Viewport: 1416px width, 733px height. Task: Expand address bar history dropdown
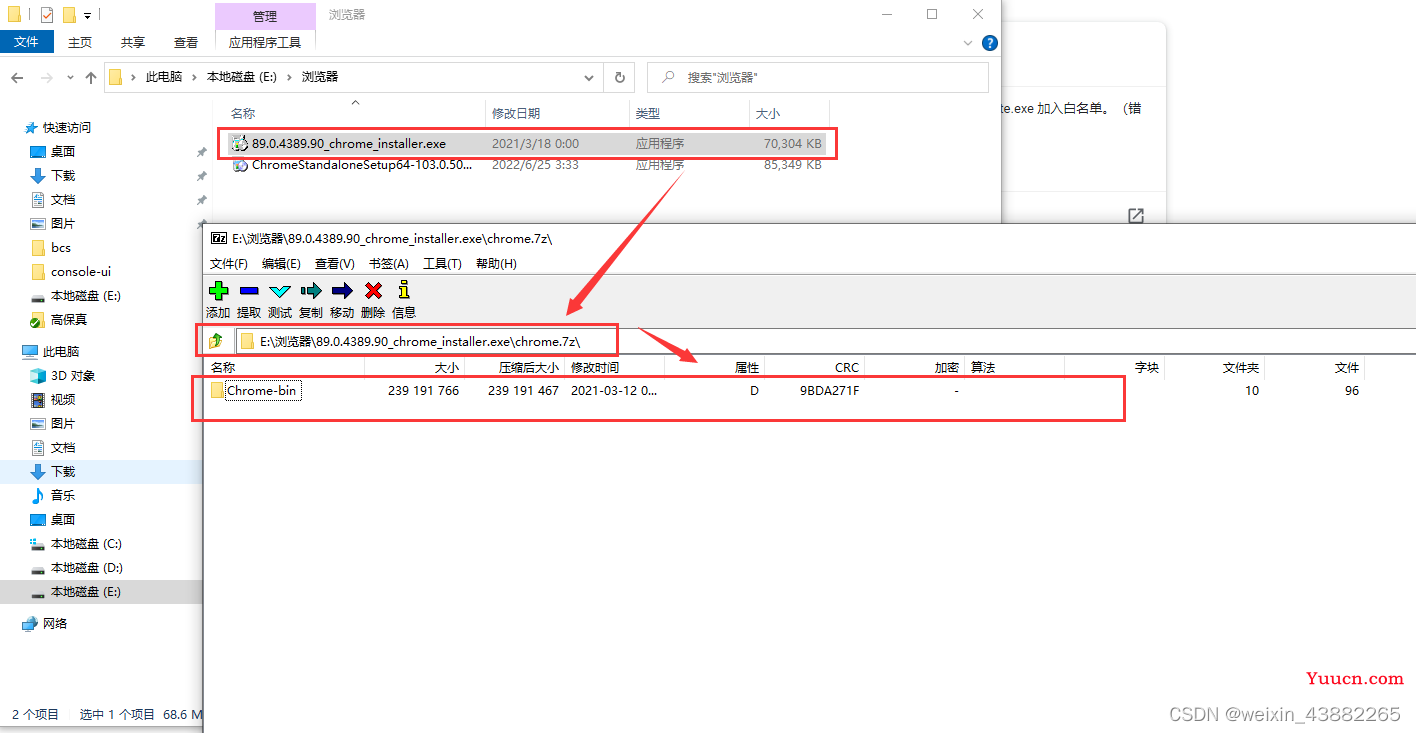(588, 77)
